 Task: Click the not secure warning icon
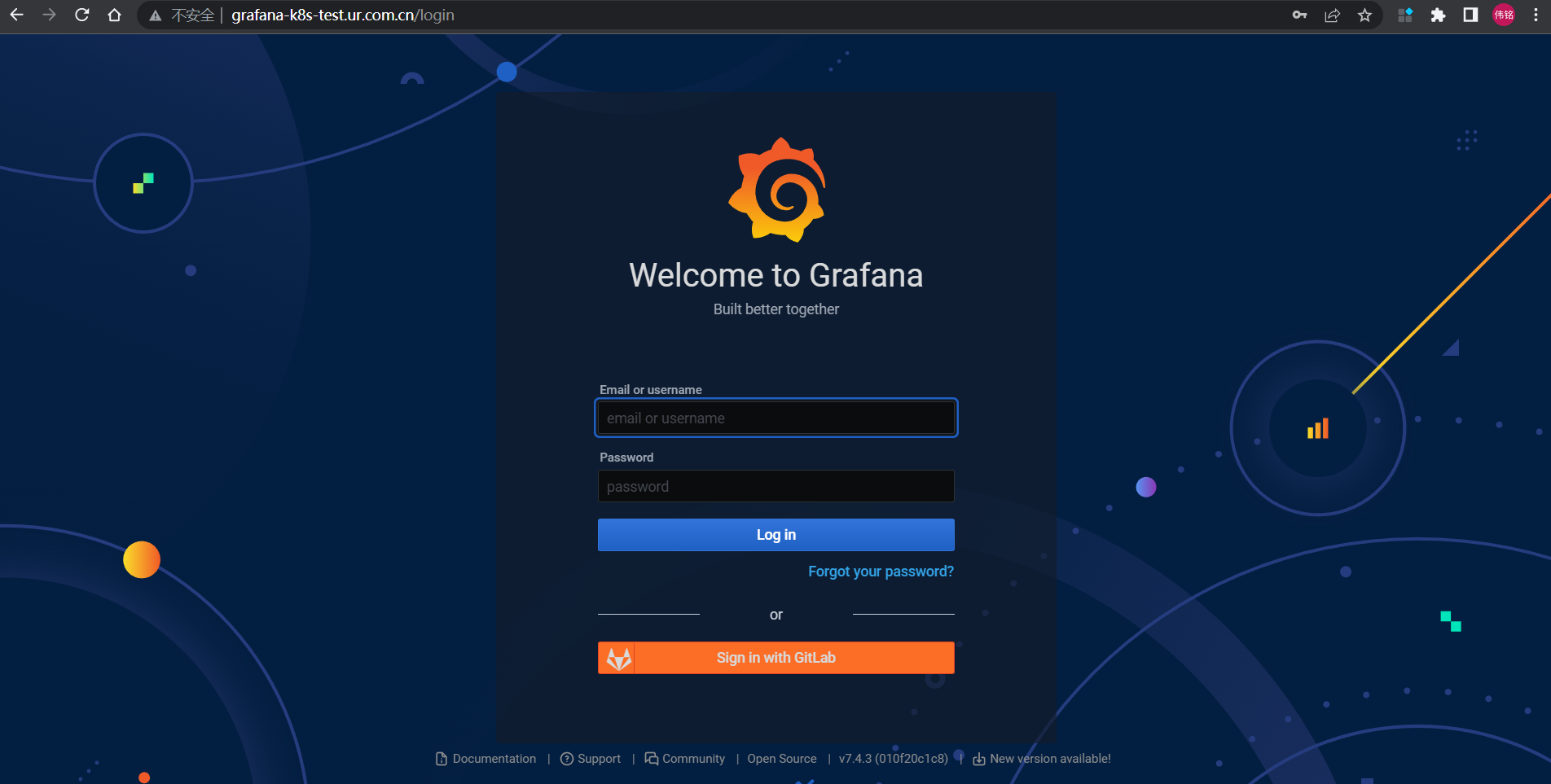pos(155,15)
